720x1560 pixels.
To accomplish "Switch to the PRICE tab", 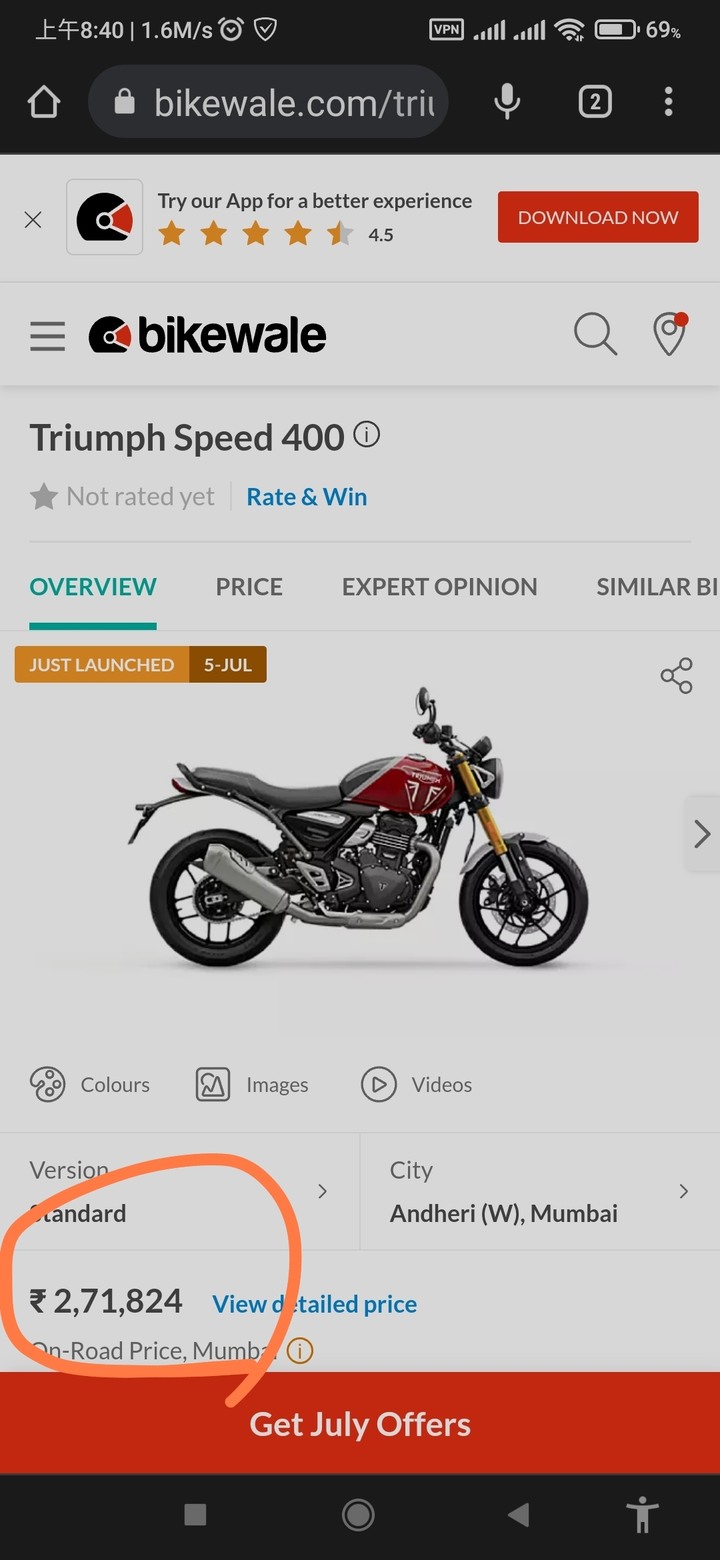I will [249, 587].
